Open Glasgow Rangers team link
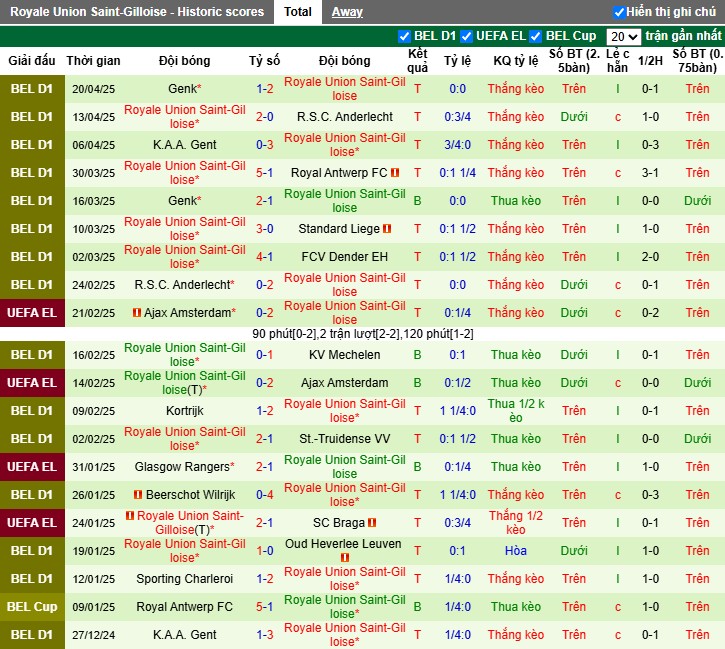Screen dimensions: 725x649 coord(182,467)
